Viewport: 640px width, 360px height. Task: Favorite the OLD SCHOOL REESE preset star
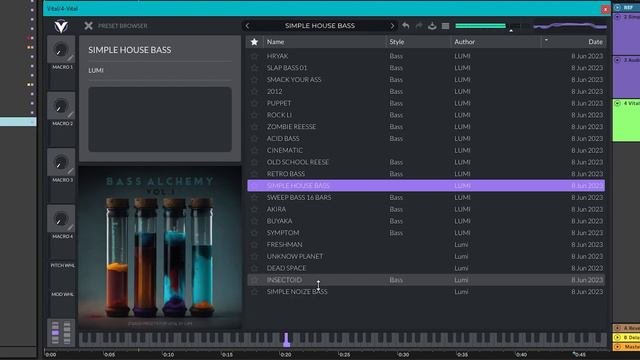click(254, 162)
